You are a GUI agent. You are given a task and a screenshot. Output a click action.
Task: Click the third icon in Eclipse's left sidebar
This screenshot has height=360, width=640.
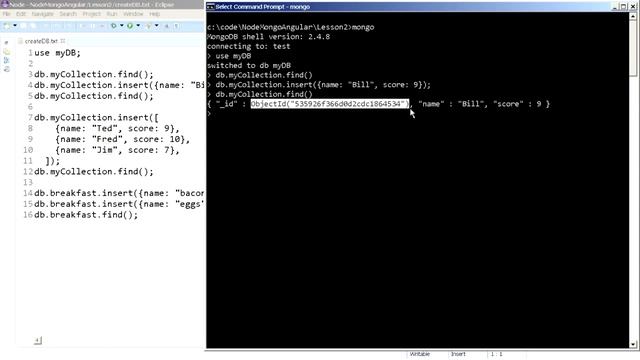(x=7, y=60)
